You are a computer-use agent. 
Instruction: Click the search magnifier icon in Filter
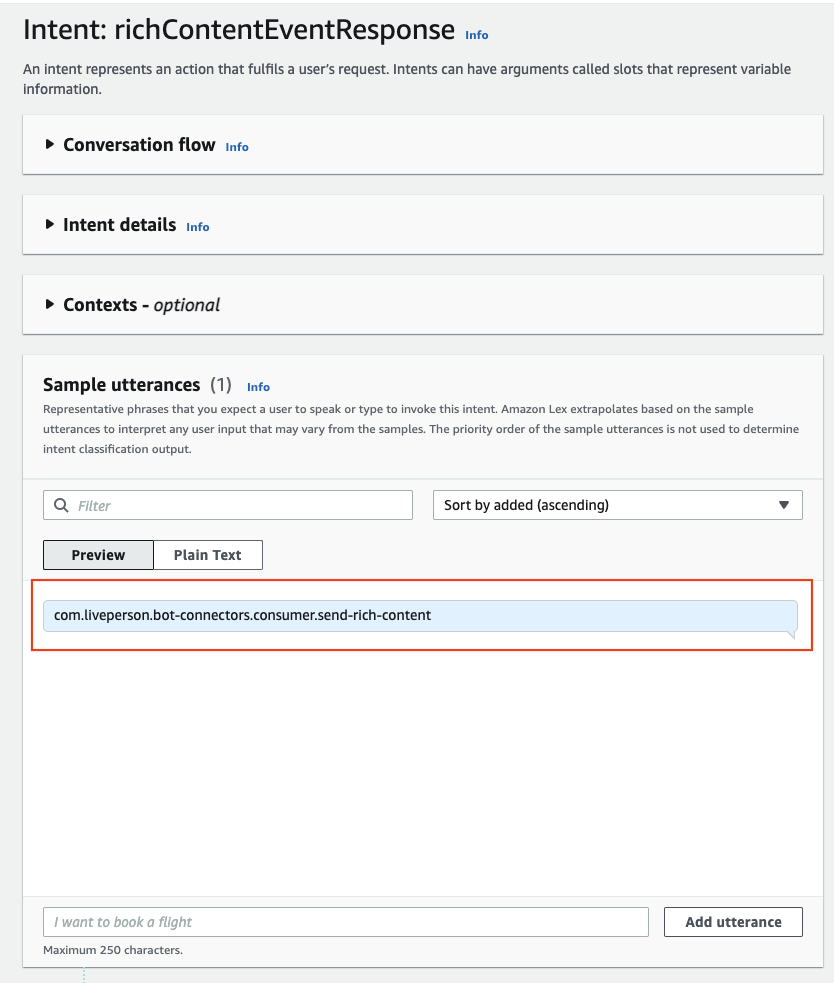point(61,505)
